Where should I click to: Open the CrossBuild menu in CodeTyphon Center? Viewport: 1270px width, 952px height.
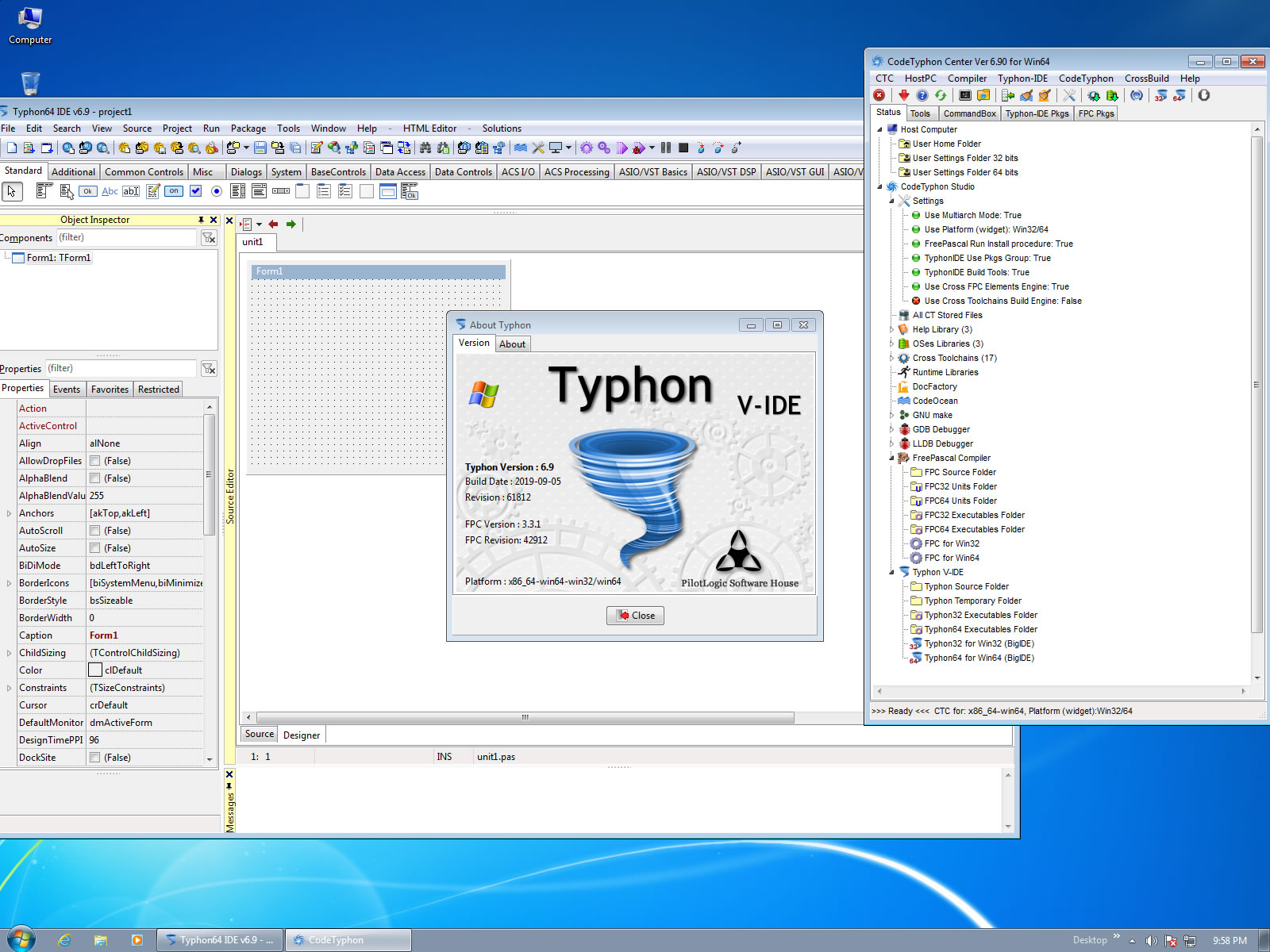(x=1146, y=79)
